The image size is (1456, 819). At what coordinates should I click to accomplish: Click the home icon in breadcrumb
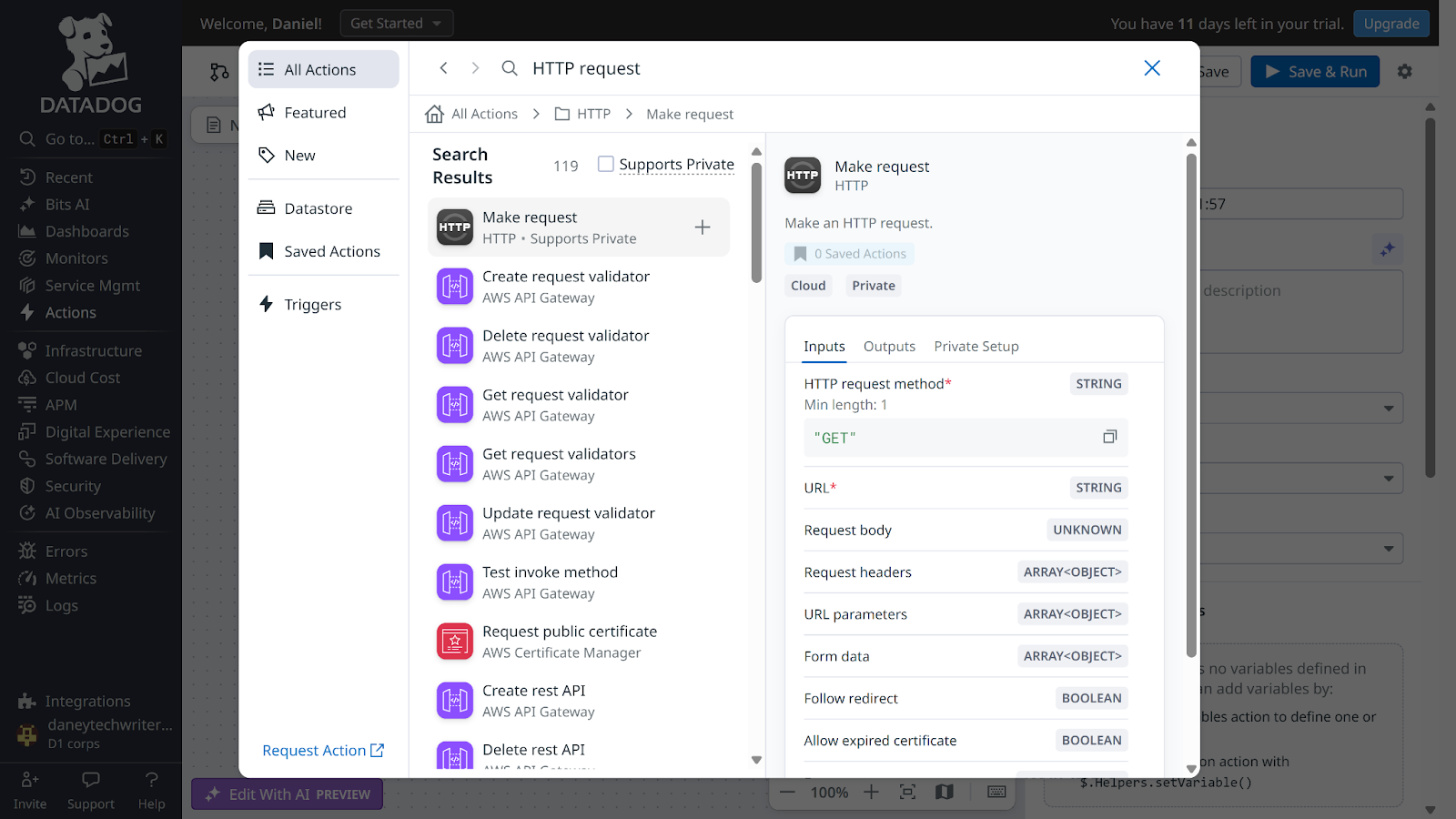coord(435,114)
